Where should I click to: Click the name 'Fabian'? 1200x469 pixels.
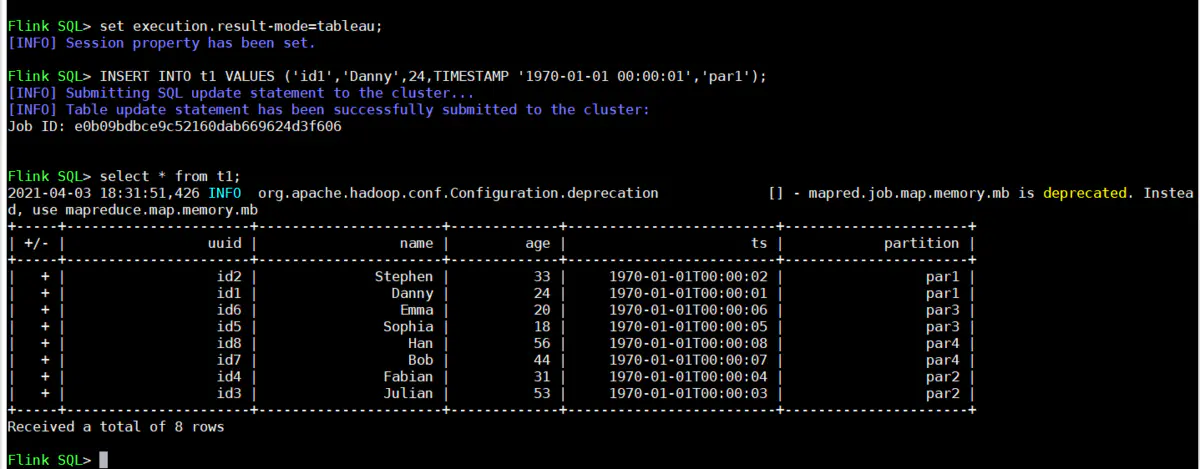point(409,376)
